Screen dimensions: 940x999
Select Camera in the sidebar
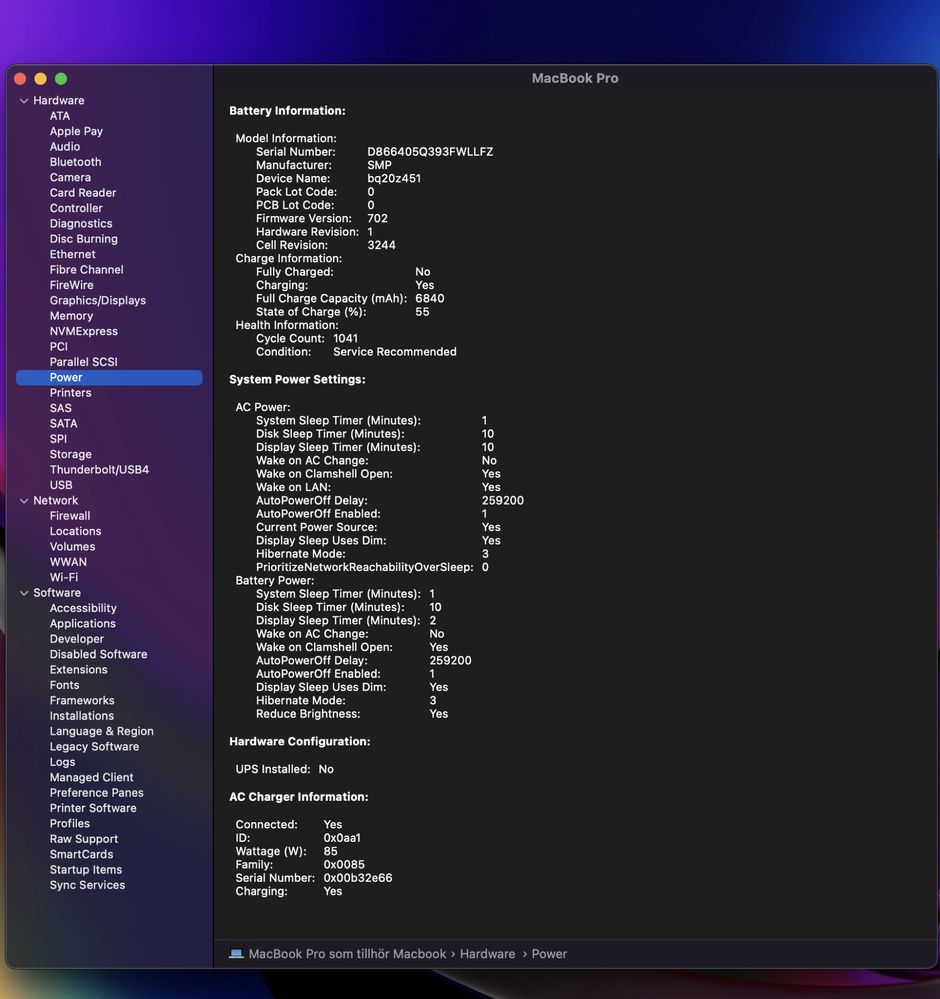pos(70,177)
